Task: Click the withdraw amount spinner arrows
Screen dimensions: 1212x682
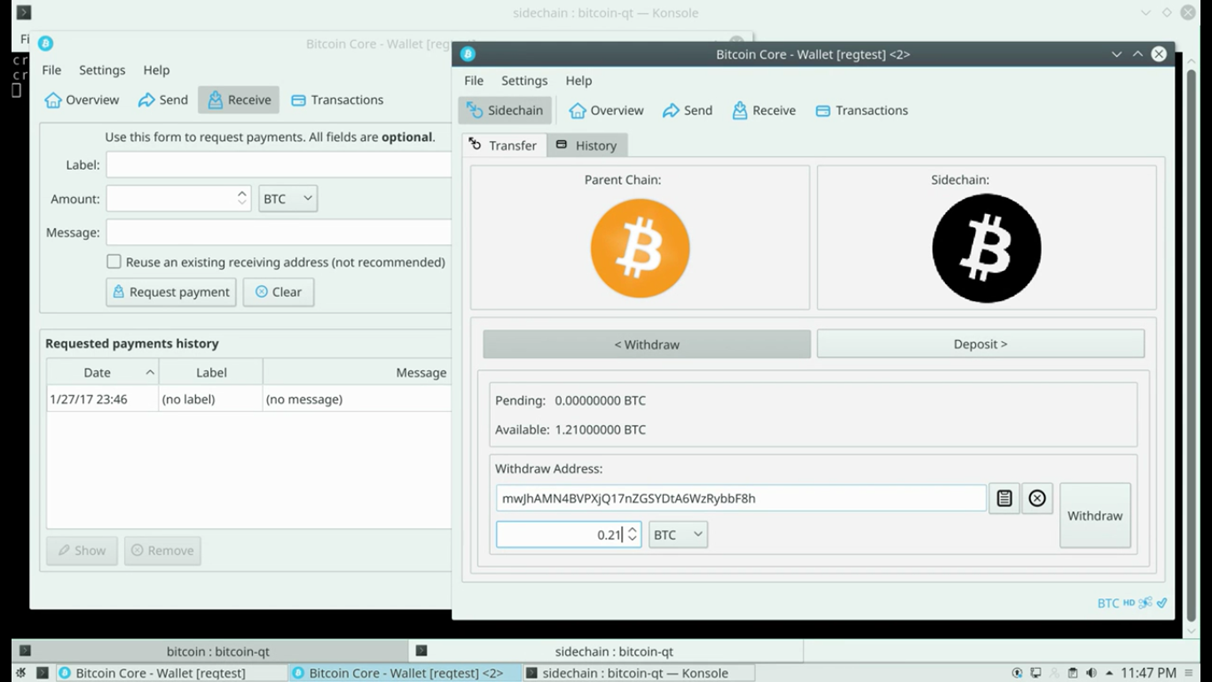Action: point(632,534)
